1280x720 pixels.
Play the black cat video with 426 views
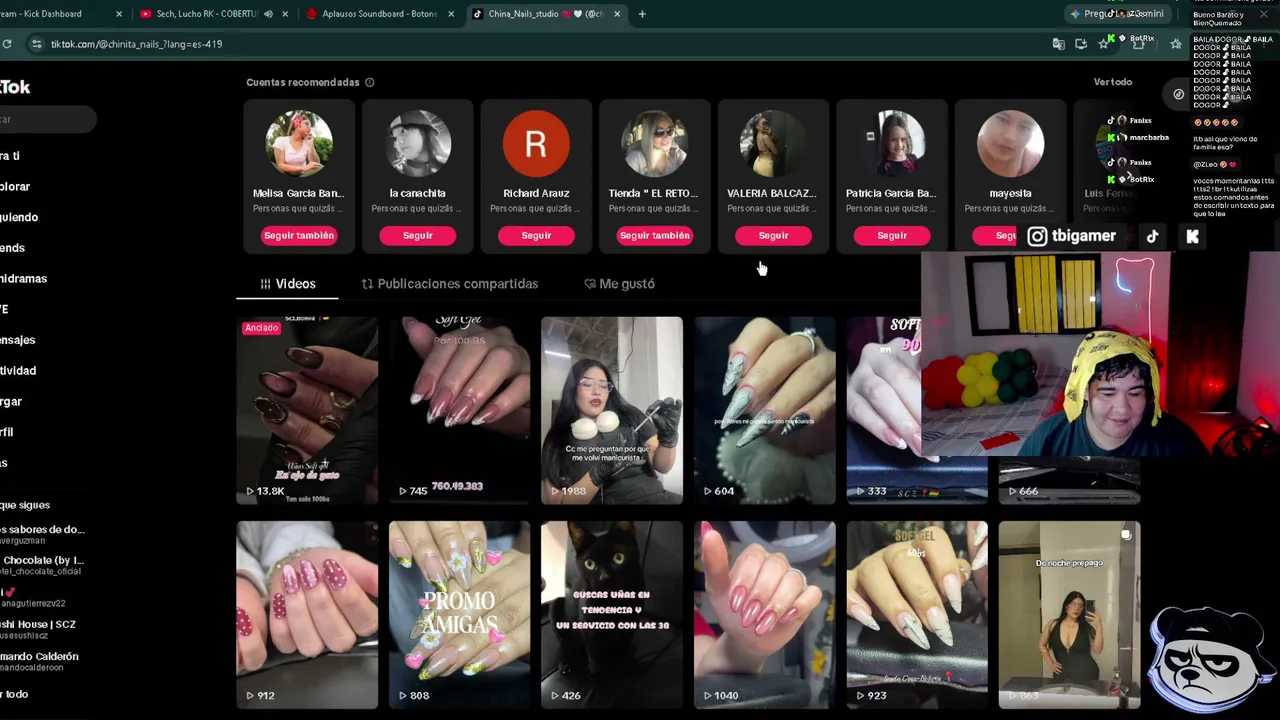[x=612, y=615]
